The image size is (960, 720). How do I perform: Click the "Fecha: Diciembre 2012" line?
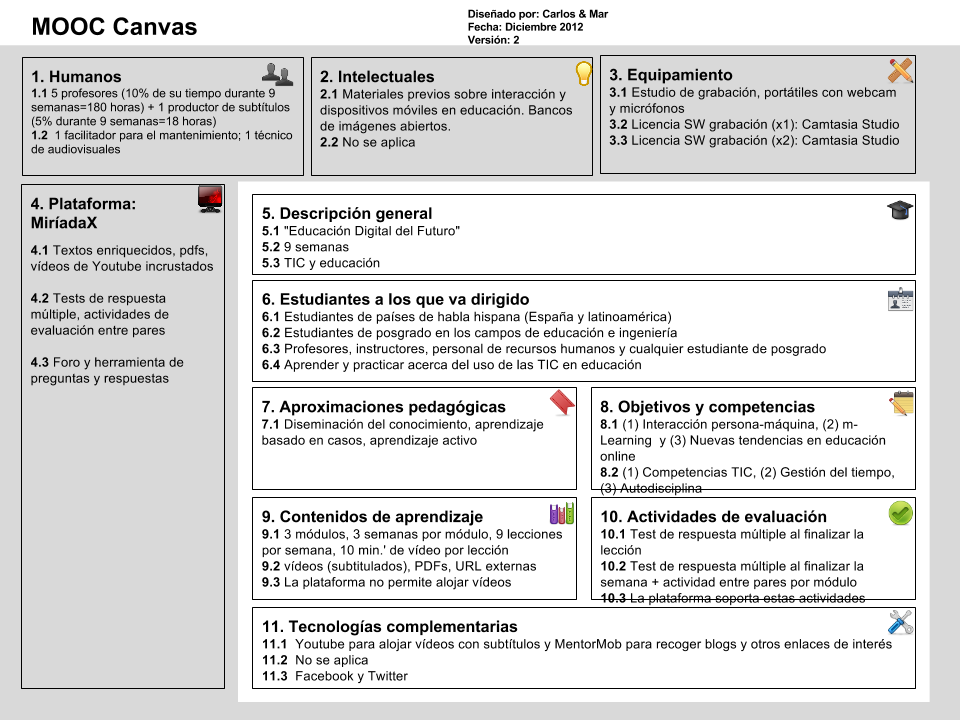[x=525, y=27]
